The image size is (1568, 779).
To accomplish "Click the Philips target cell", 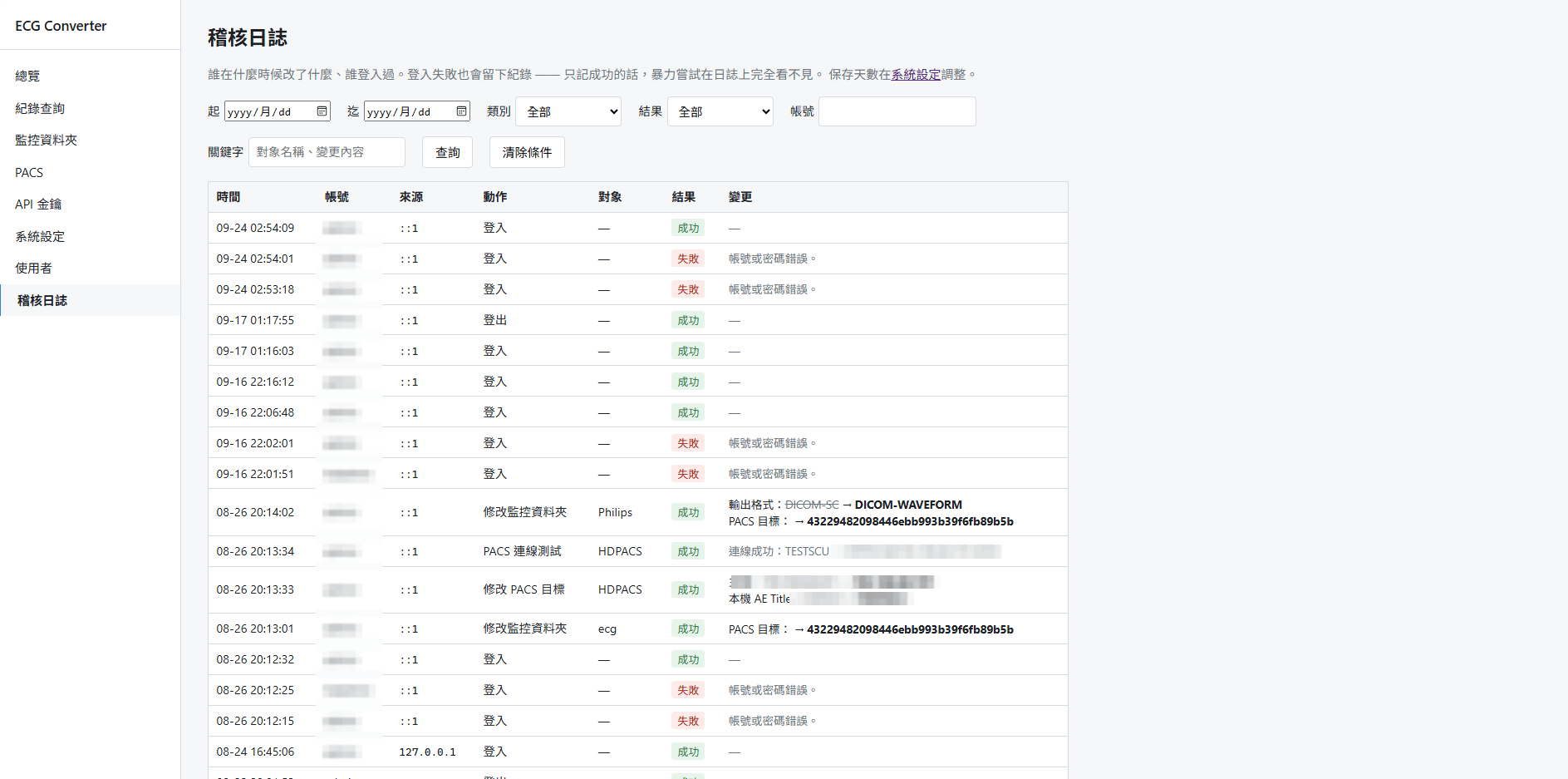I will pyautogui.click(x=615, y=512).
